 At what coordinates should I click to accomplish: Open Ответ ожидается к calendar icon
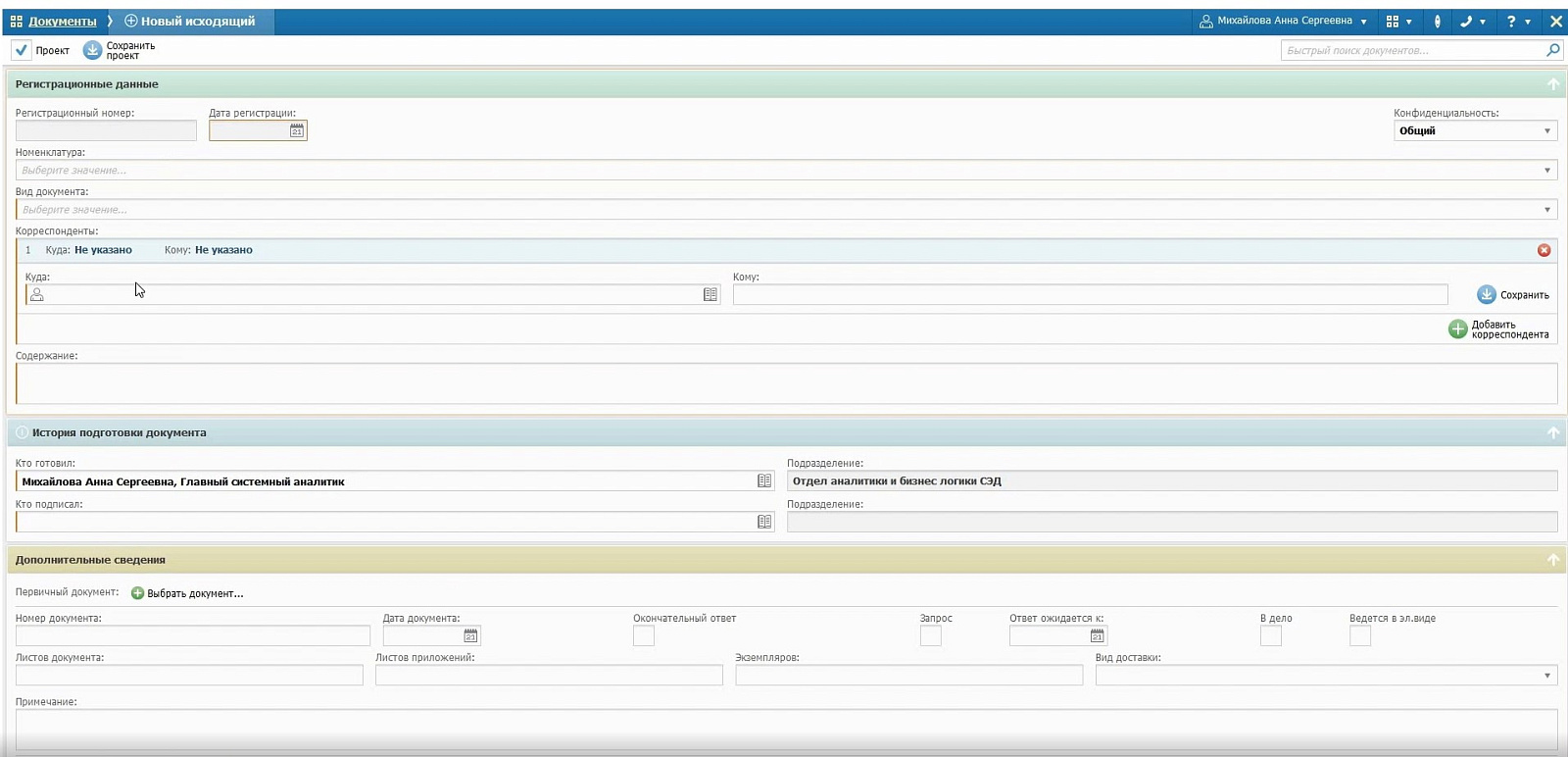(1097, 635)
